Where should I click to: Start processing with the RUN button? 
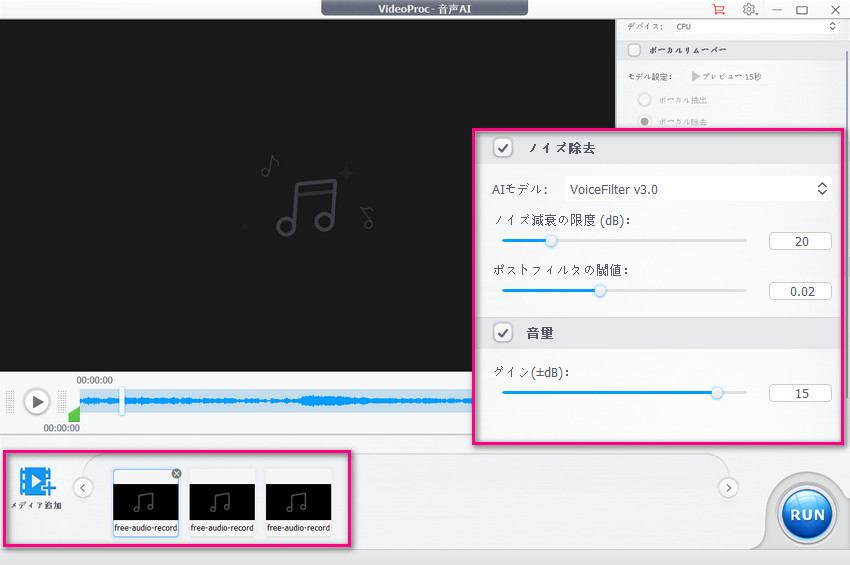807,515
